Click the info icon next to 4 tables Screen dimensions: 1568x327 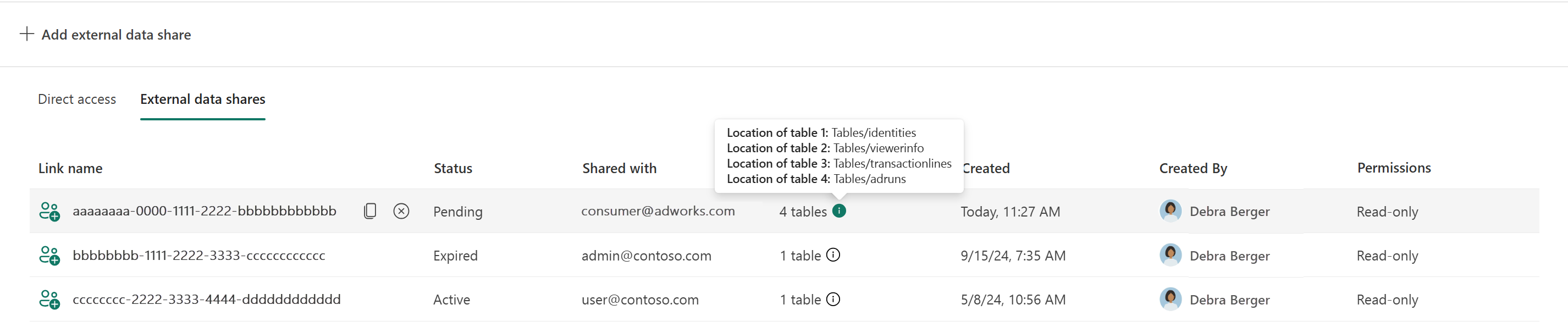pyautogui.click(x=839, y=211)
